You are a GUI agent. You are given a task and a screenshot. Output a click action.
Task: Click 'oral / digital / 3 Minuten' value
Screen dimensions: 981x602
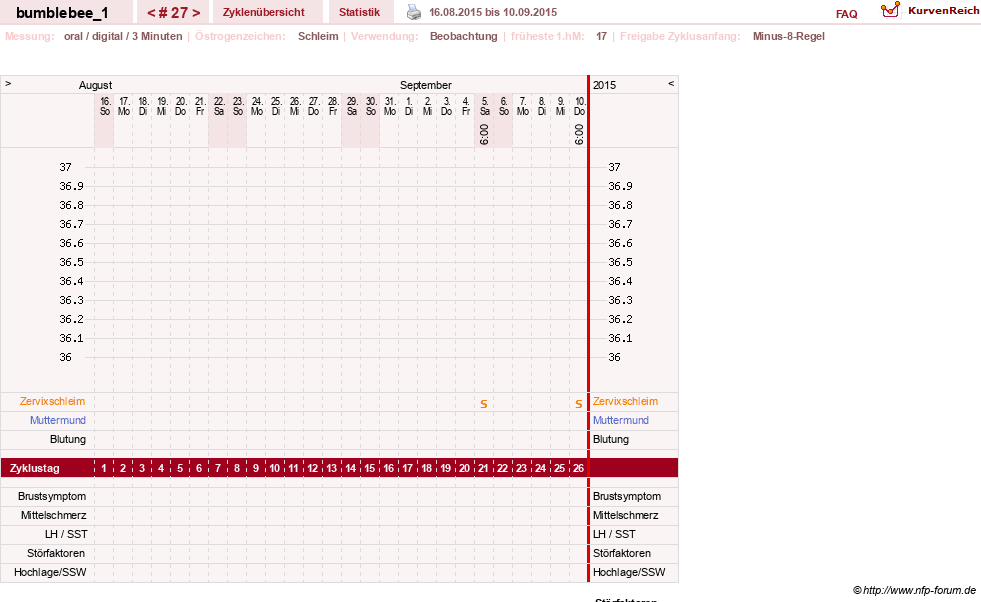pos(123,36)
